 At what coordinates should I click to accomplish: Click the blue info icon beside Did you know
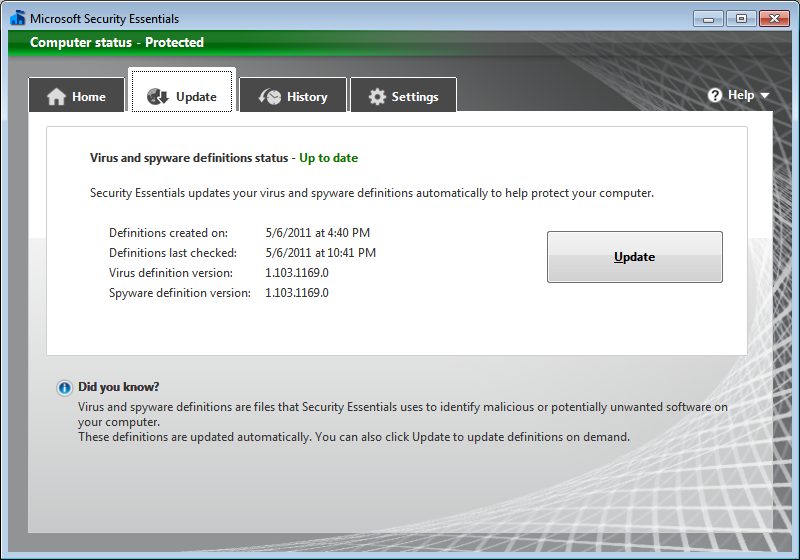(x=65, y=388)
